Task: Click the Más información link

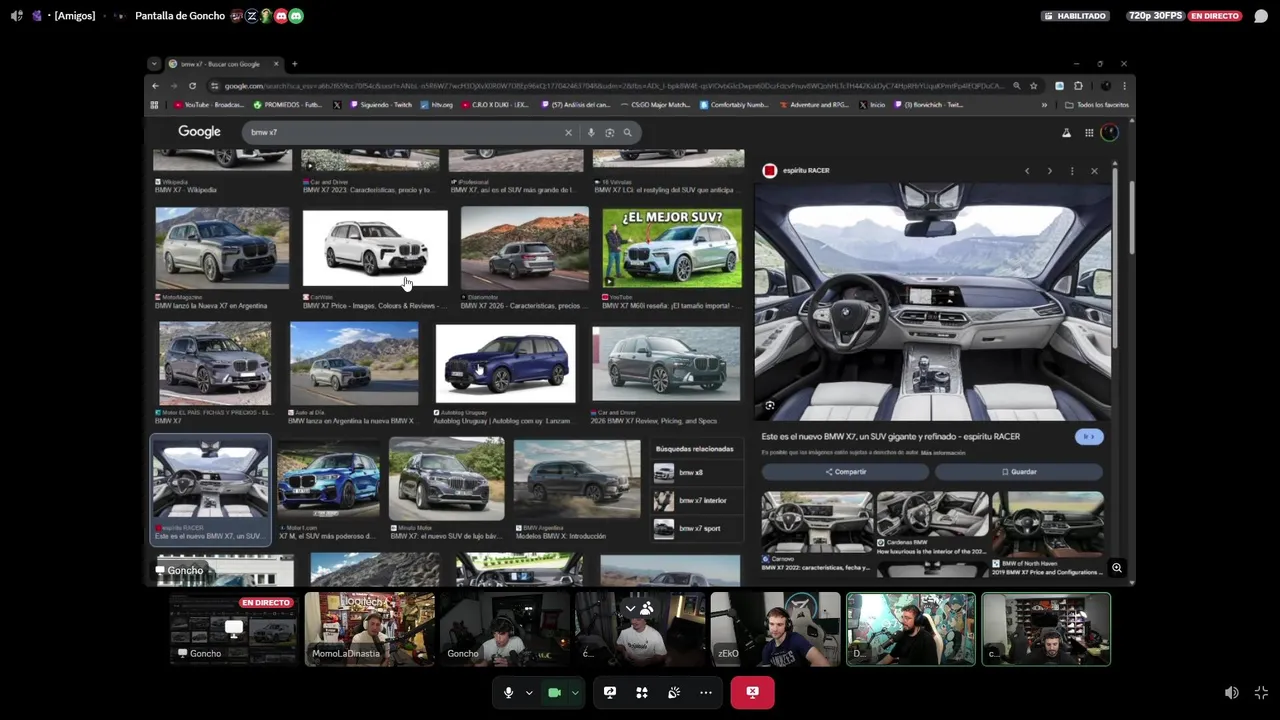Action: [943, 453]
